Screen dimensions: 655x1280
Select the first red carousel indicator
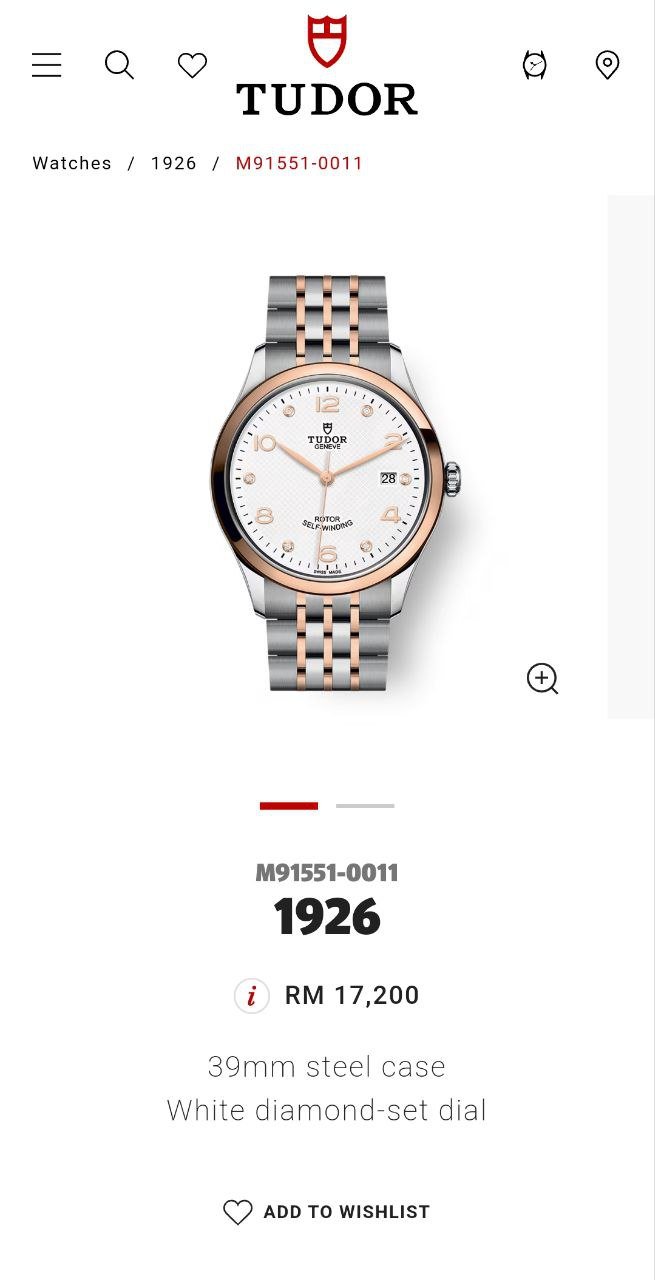(x=289, y=805)
